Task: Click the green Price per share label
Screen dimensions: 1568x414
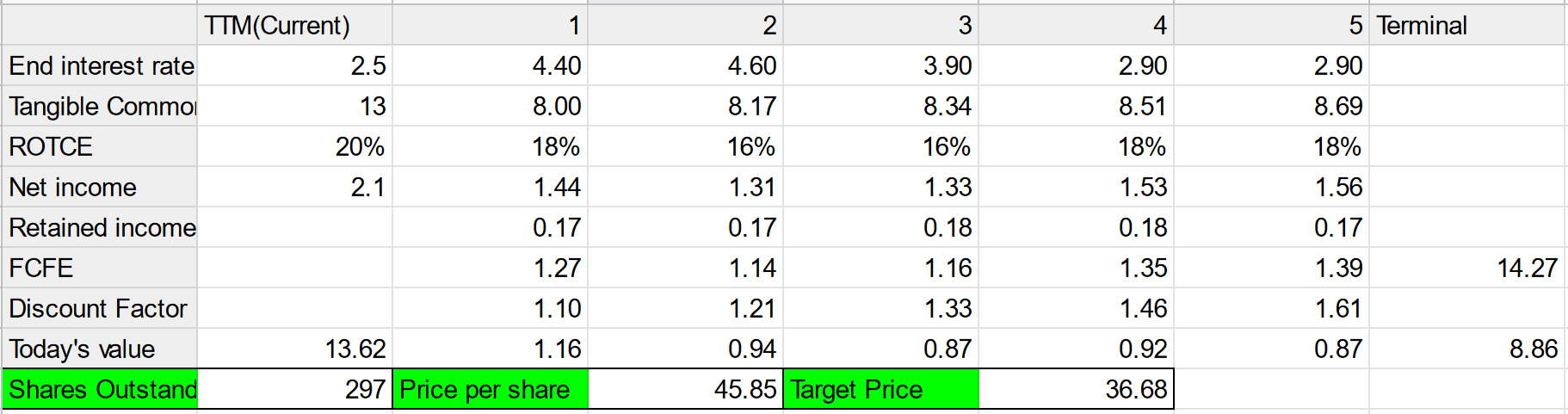Action: [491, 389]
